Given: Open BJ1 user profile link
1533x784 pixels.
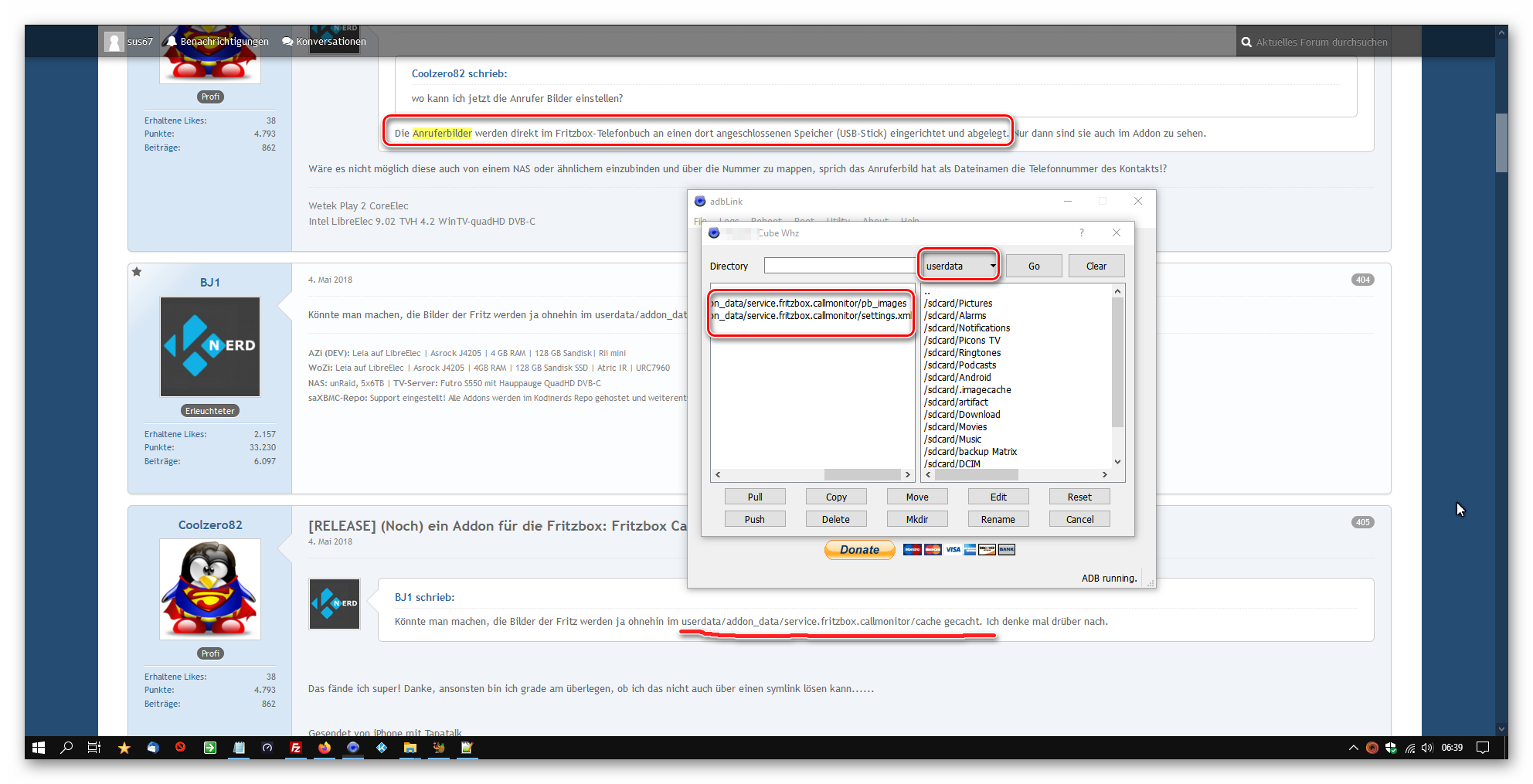Looking at the screenshot, I should coord(210,283).
